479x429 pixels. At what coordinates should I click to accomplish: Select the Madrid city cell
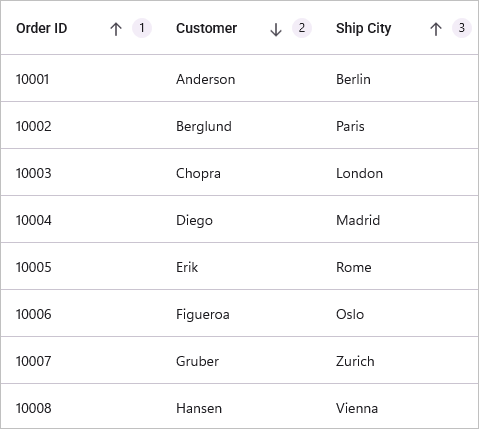click(x=399, y=219)
